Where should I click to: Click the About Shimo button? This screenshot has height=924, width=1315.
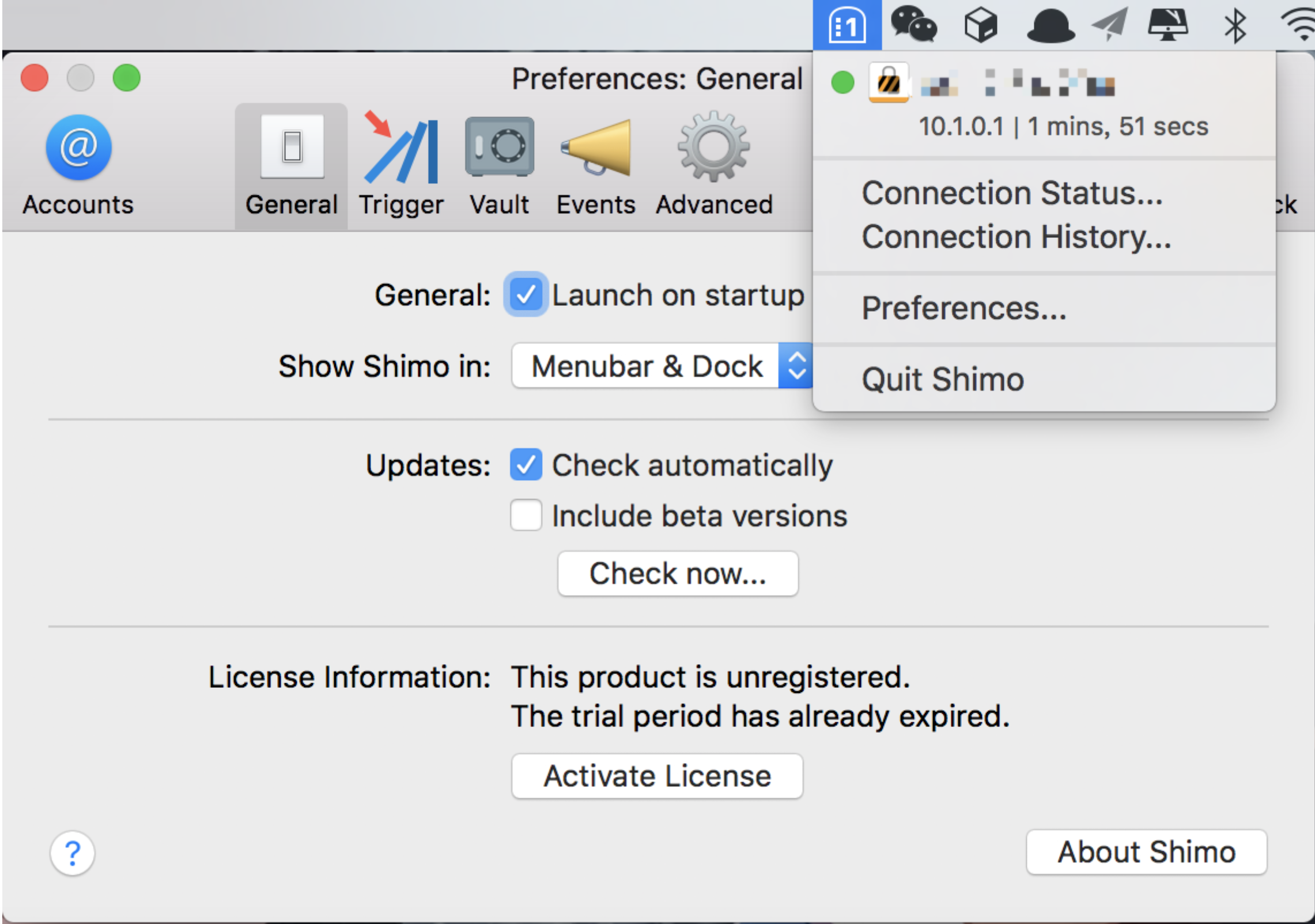[1146, 852]
